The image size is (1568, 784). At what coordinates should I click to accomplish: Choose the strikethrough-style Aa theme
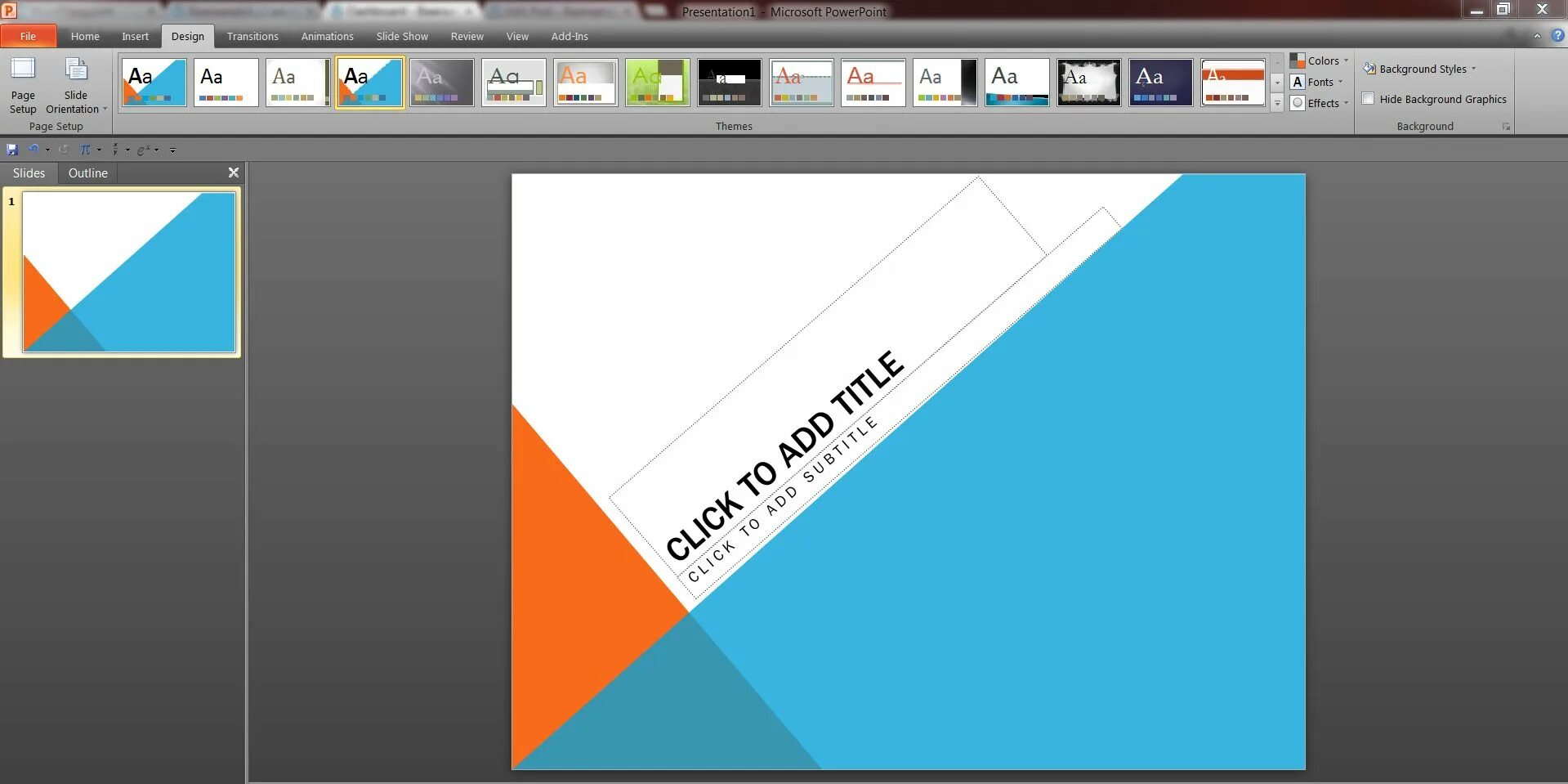pyautogui.click(x=514, y=83)
